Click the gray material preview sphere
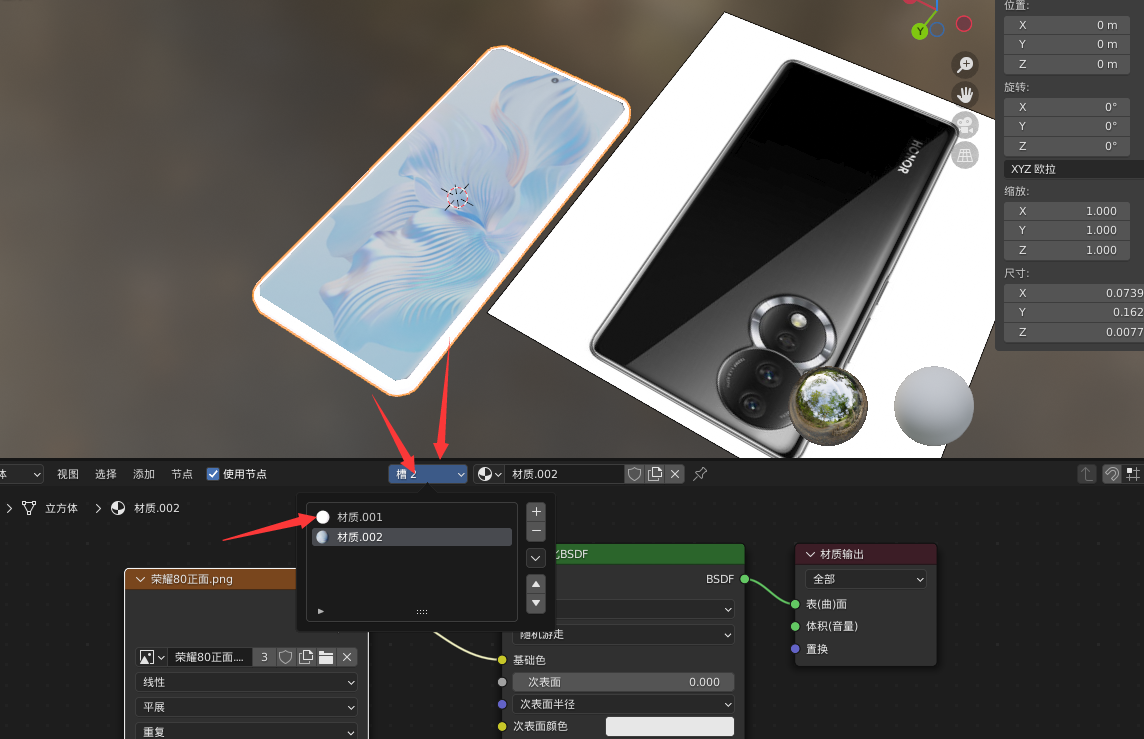 pos(934,406)
